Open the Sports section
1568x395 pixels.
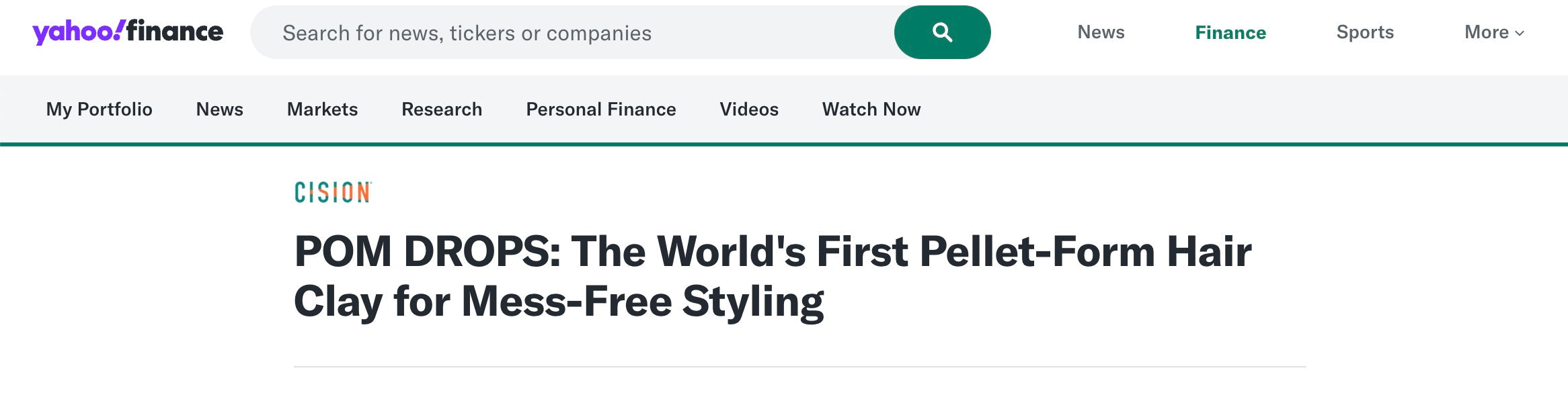1364,32
